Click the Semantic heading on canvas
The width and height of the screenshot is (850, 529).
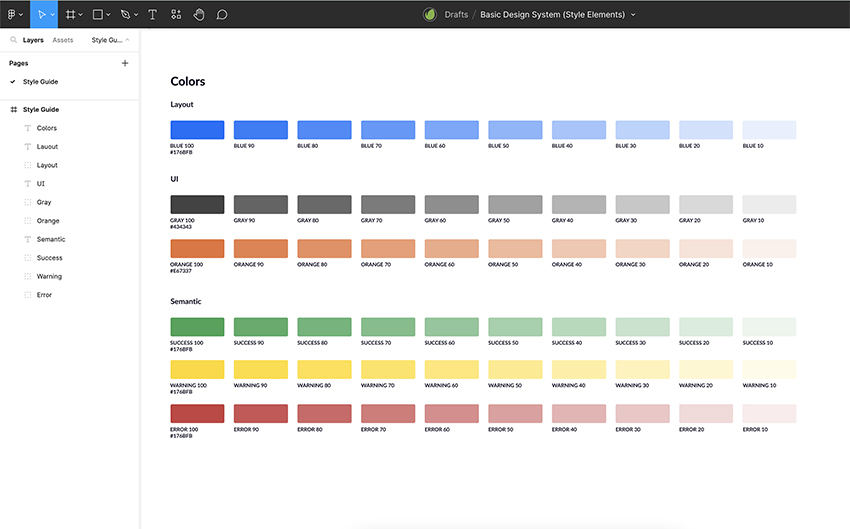(x=185, y=301)
